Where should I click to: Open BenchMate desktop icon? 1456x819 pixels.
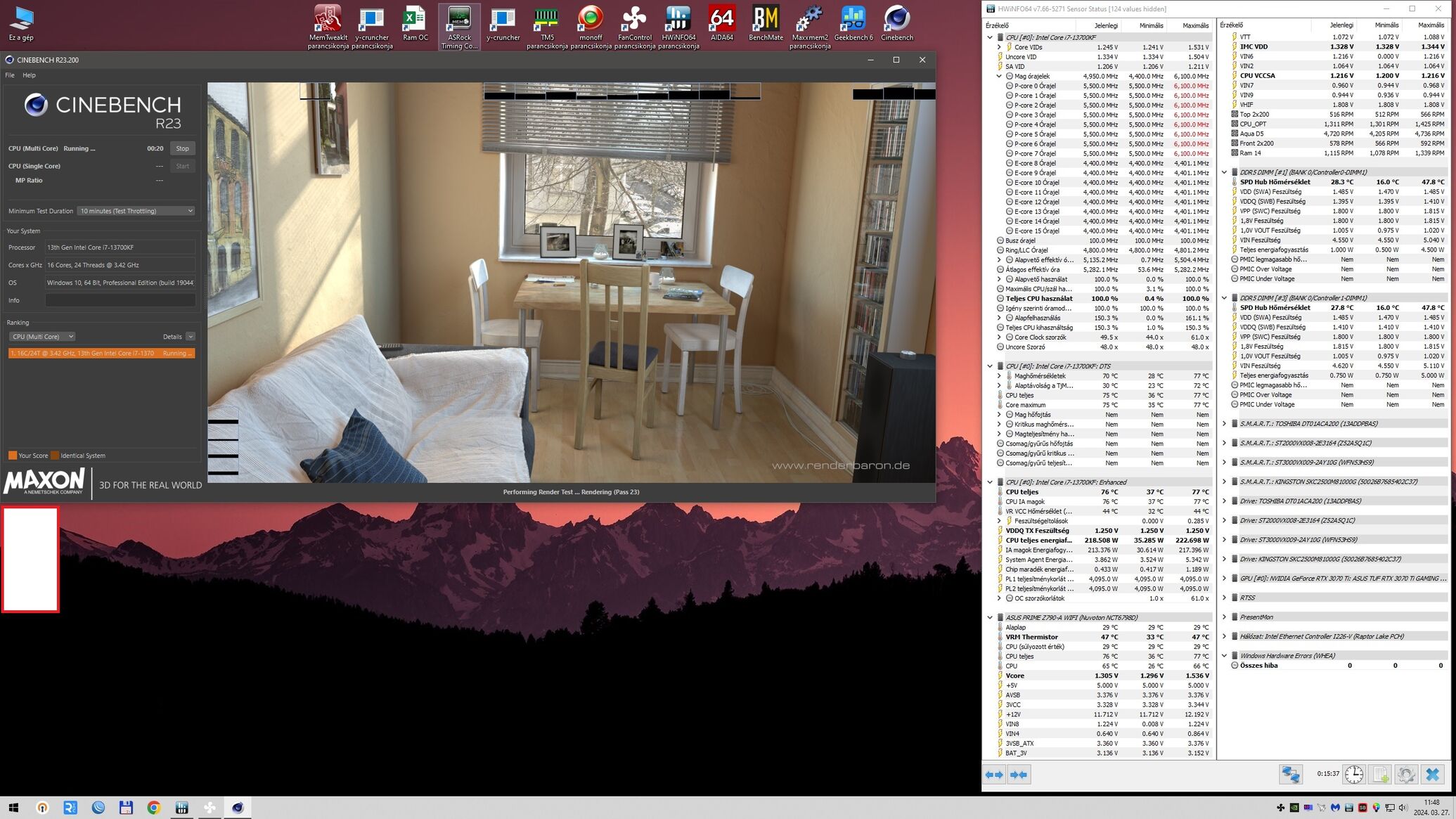tap(766, 23)
